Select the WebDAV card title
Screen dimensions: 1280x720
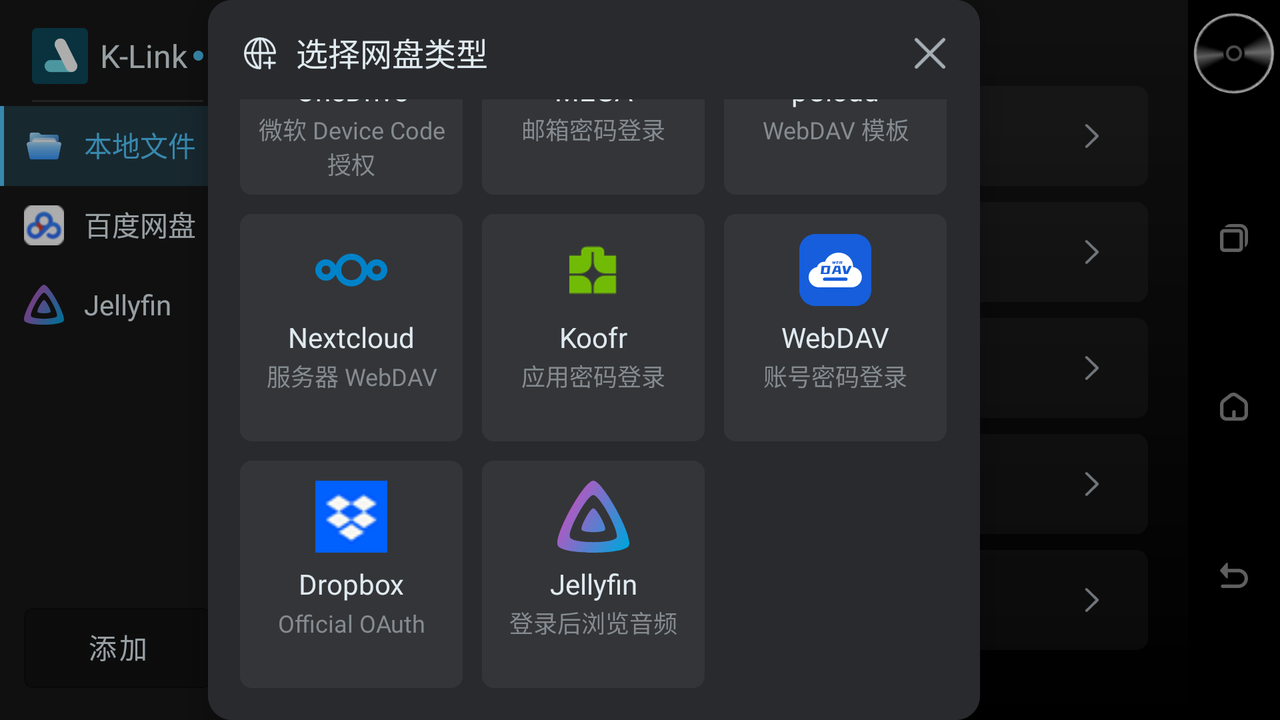835,338
